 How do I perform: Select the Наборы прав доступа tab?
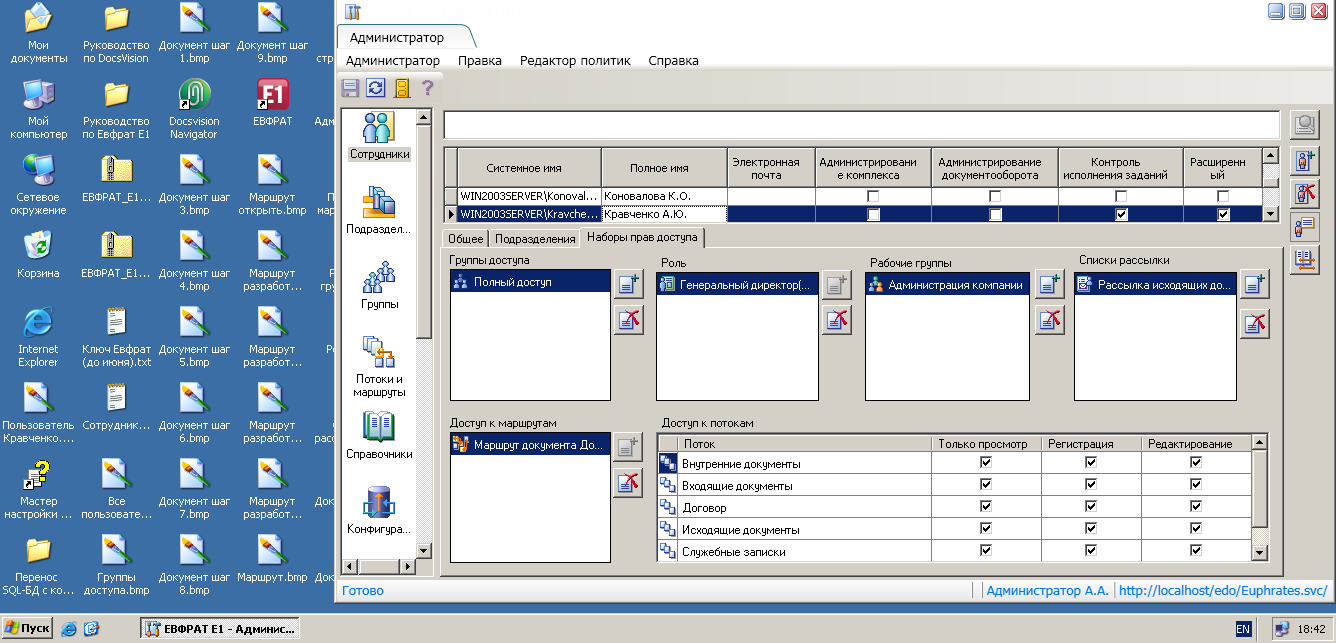644,237
